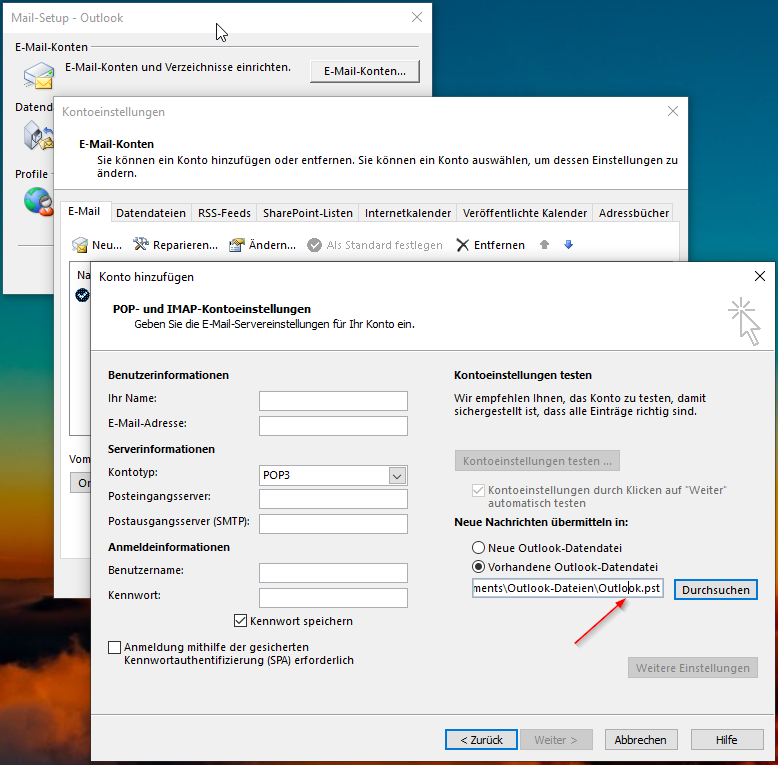The image size is (778, 765).
Task: Click the Abbrechen button
Action: 641,740
